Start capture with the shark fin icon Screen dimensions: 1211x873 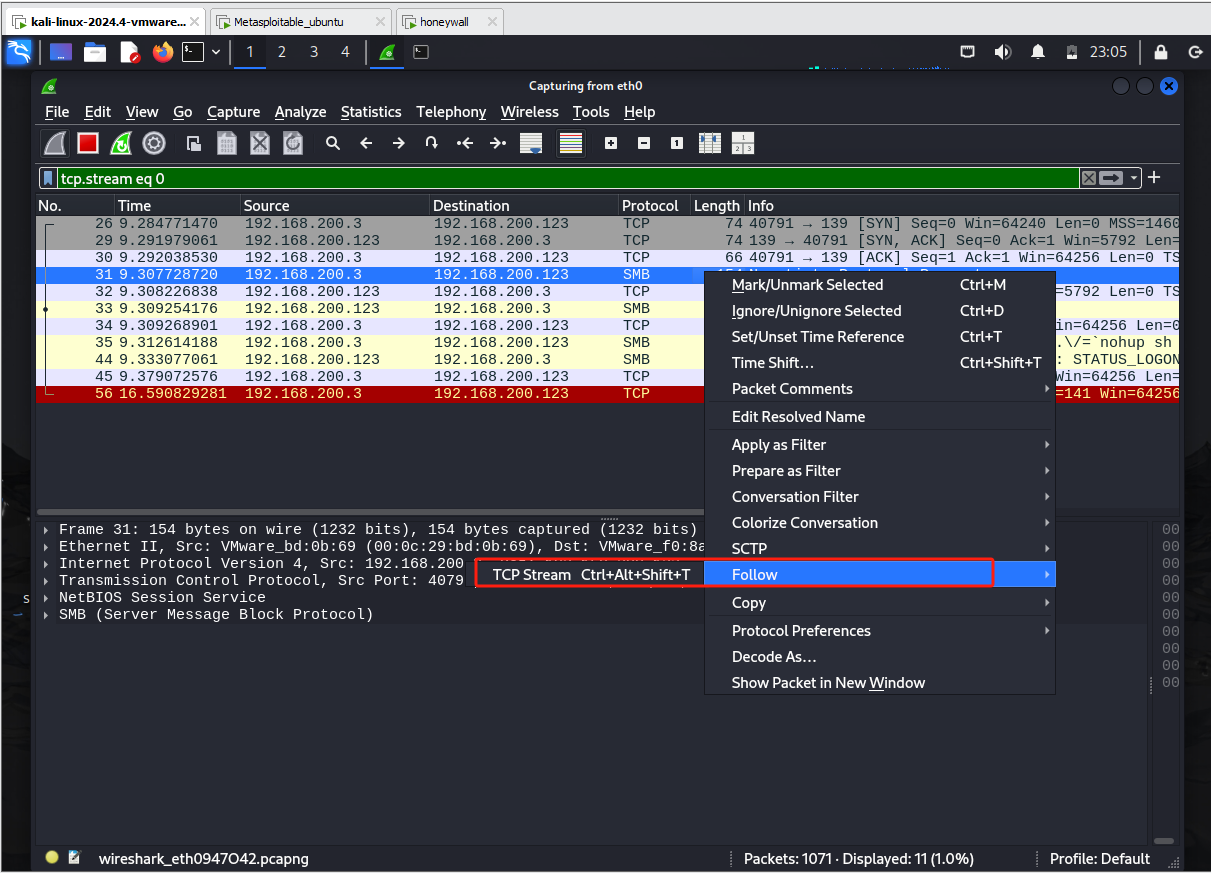pos(55,143)
